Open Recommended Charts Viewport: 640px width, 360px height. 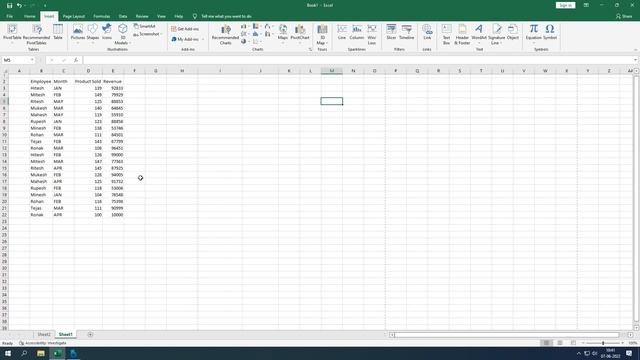coord(225,34)
